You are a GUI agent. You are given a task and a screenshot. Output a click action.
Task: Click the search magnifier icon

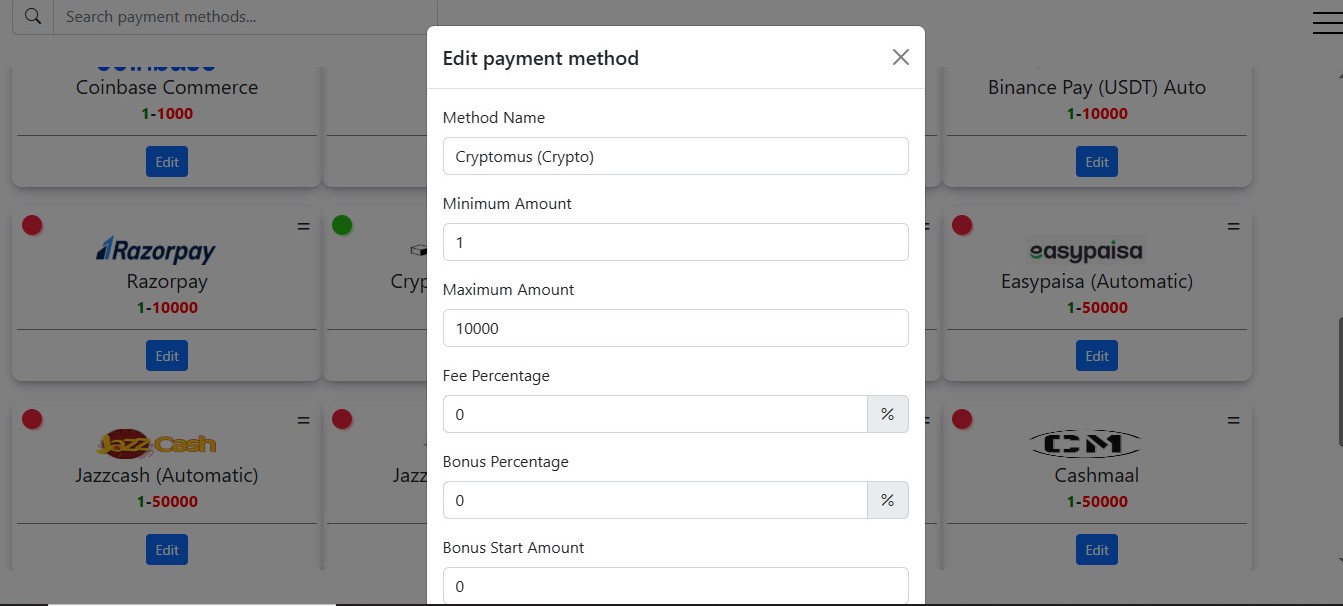[x=33, y=17]
